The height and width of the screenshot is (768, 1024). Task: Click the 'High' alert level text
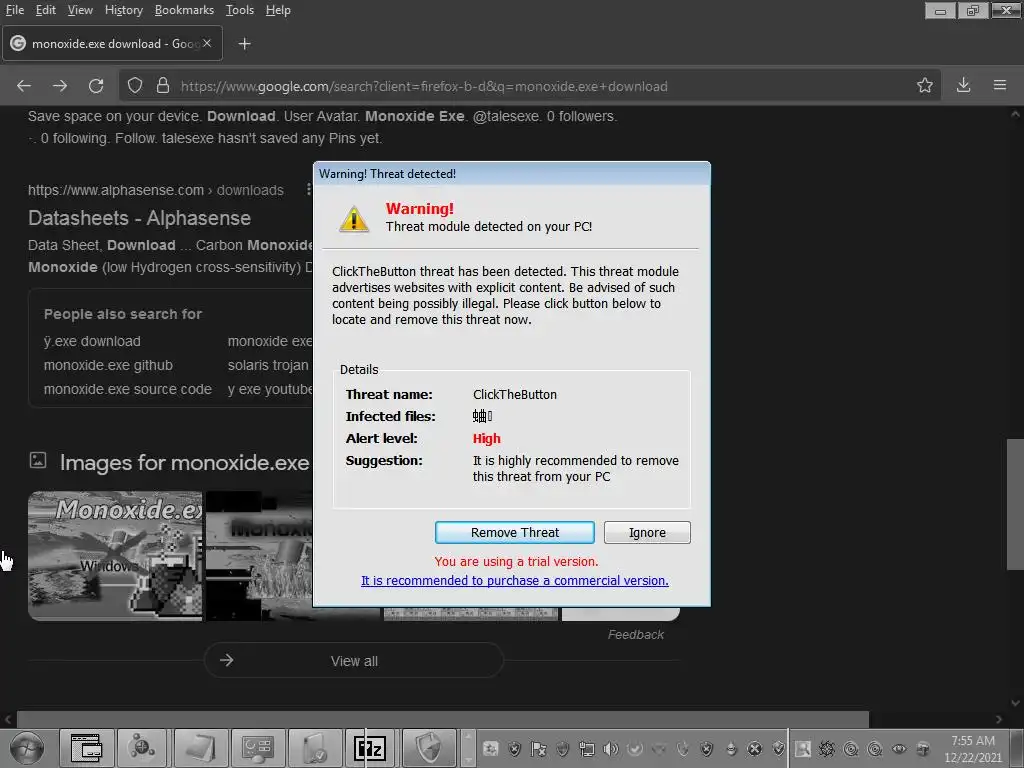point(487,438)
